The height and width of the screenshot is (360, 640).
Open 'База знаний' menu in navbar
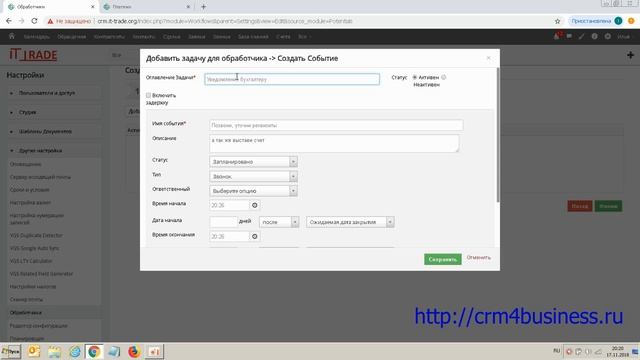click(x=253, y=37)
